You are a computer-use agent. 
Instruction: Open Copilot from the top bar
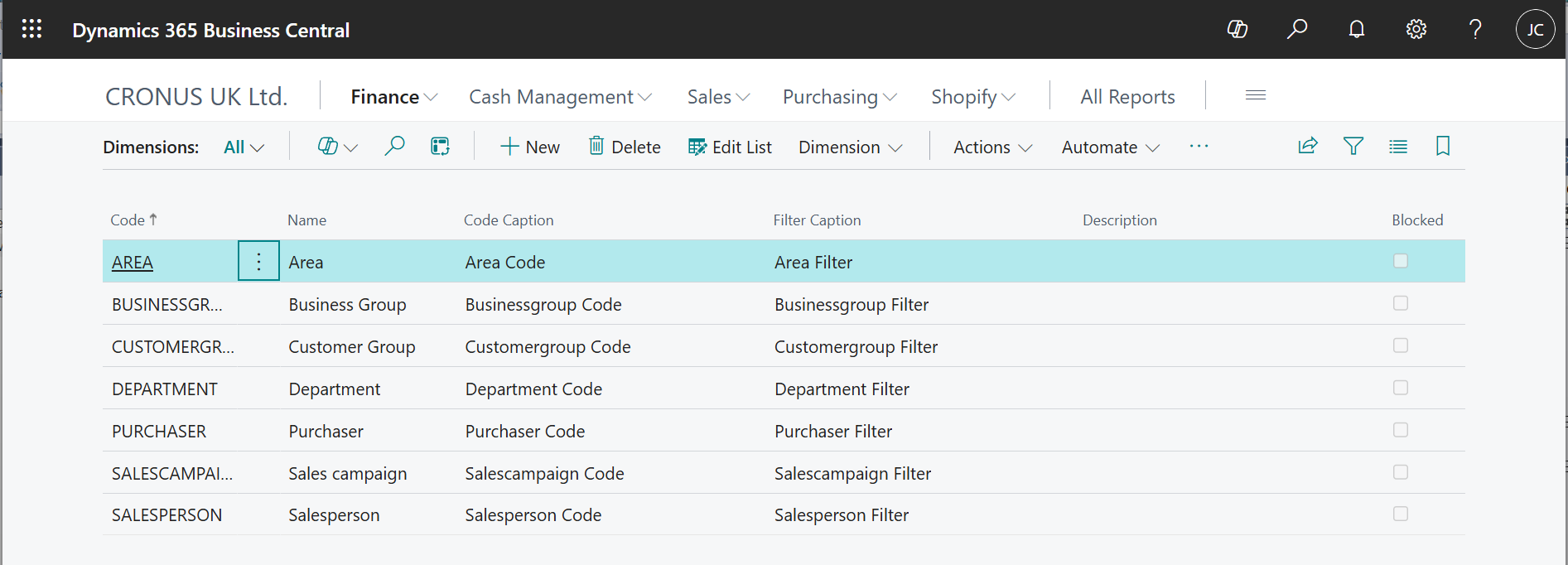pyautogui.click(x=1238, y=30)
